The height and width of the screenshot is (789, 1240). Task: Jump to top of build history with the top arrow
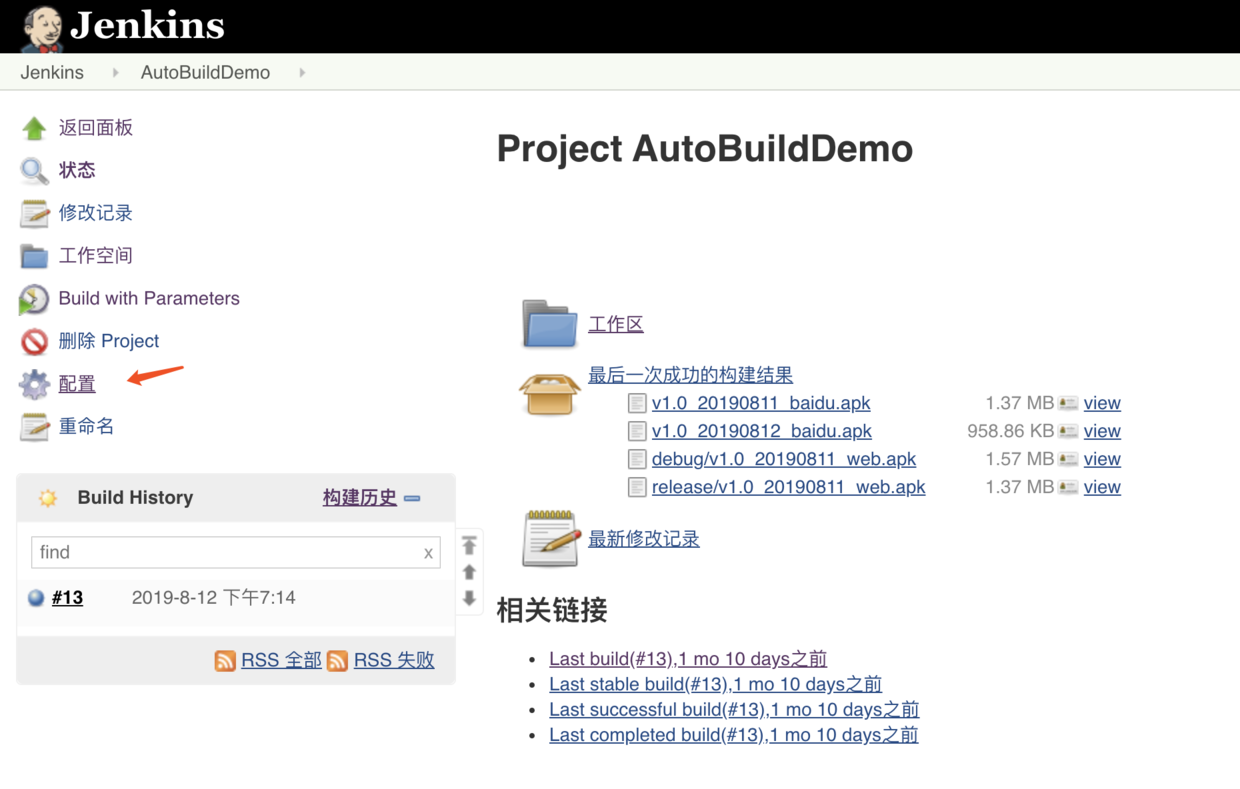click(x=469, y=546)
